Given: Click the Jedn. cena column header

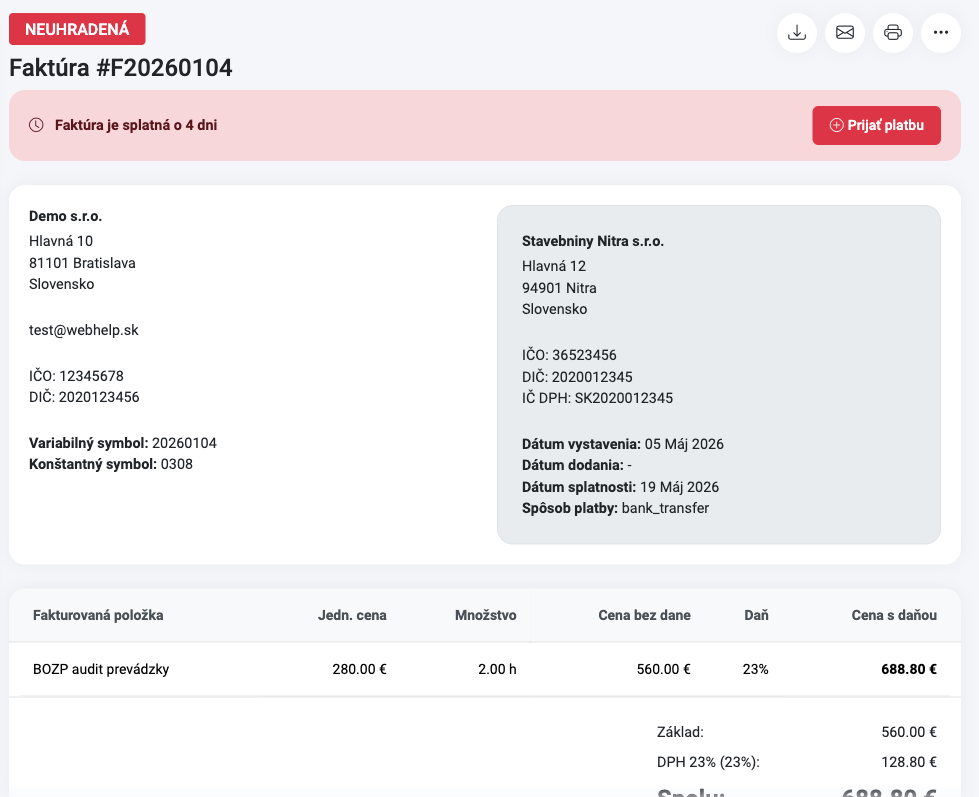Looking at the screenshot, I should pyautogui.click(x=352, y=615).
